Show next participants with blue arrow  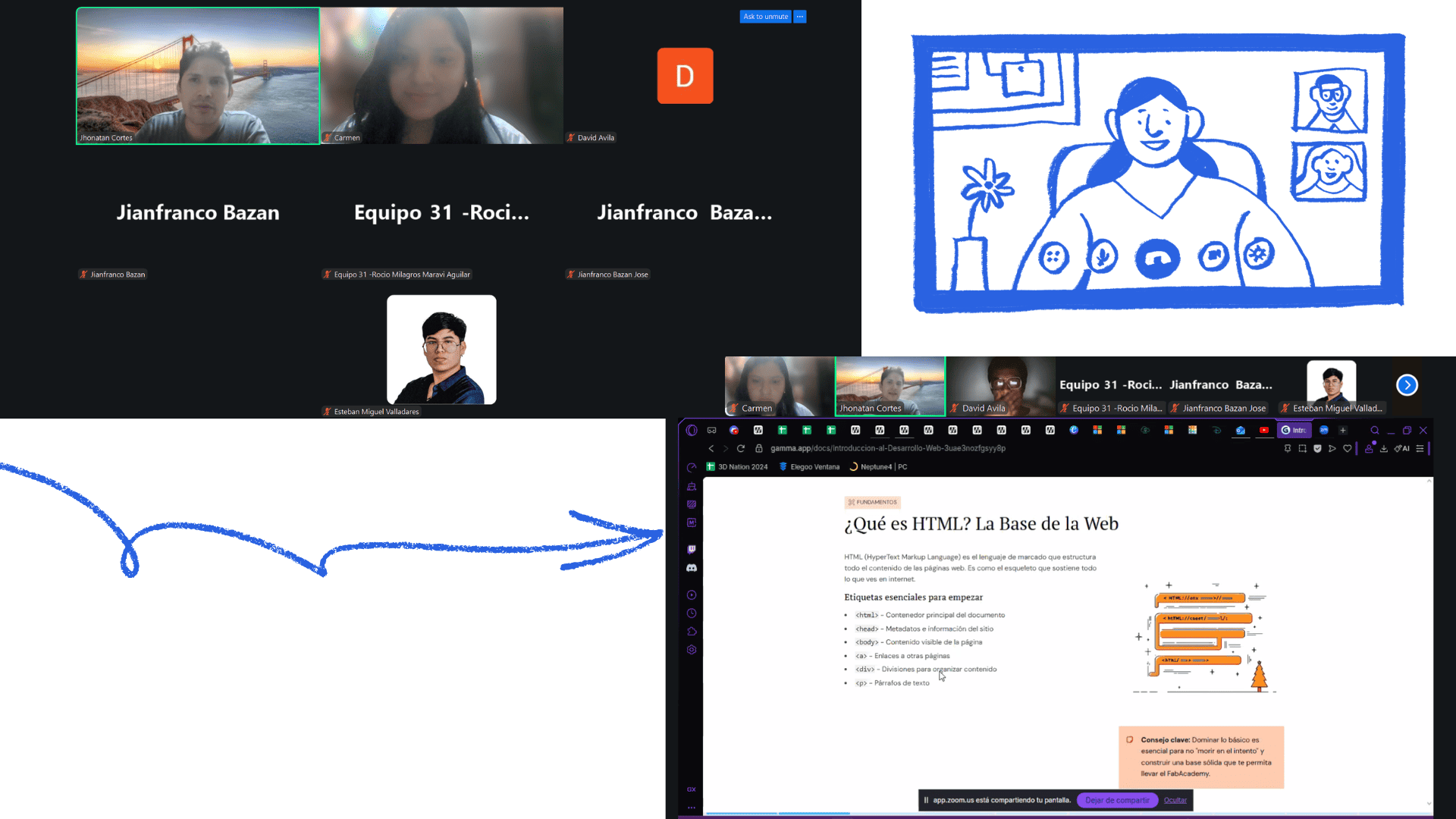[x=1407, y=385]
